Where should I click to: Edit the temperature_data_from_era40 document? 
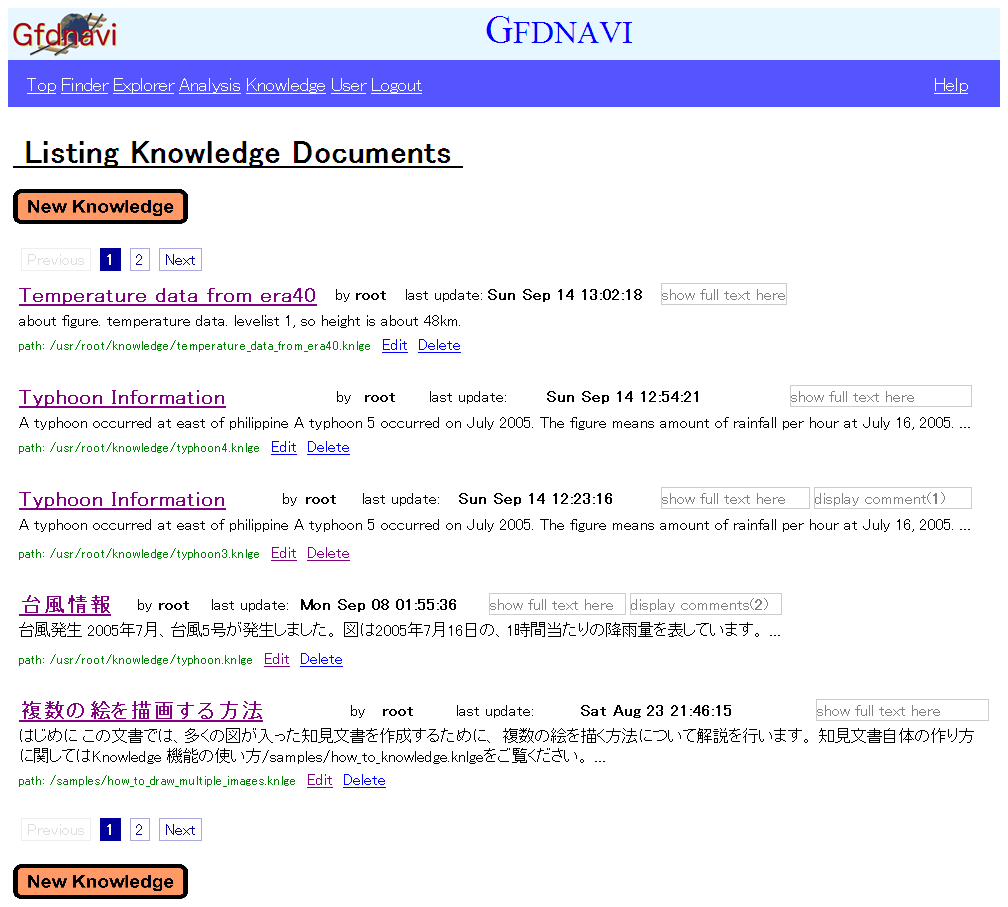394,346
